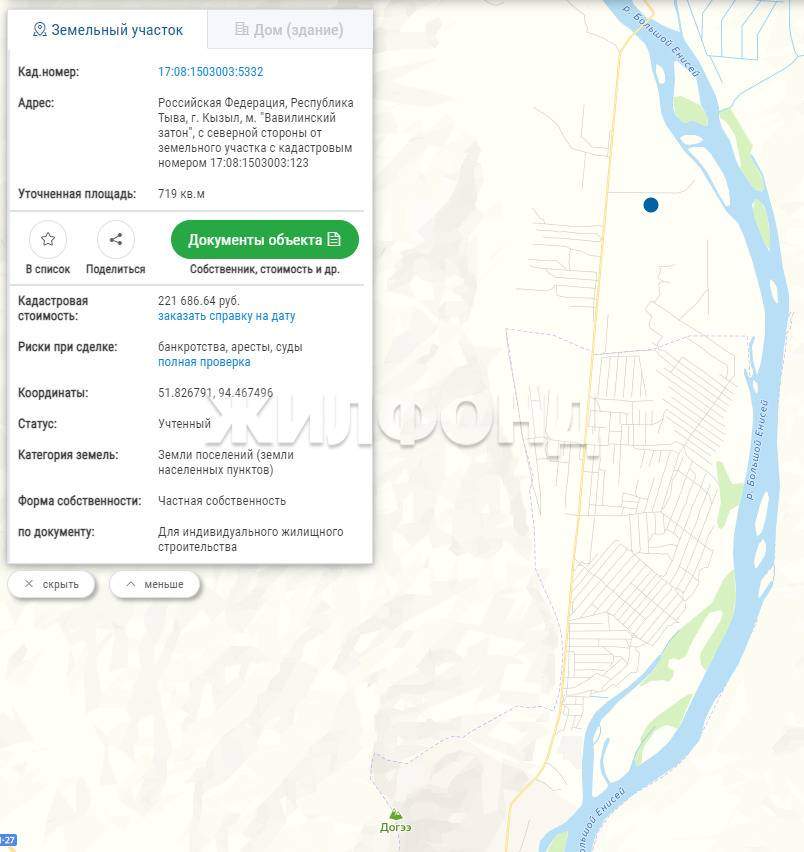Click the land category Земли поселений text
This screenshot has width=804, height=852.
click(x=226, y=462)
